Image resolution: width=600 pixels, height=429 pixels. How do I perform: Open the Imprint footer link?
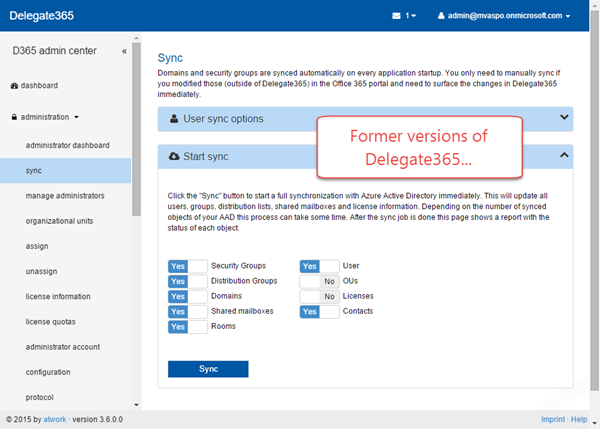[554, 419]
